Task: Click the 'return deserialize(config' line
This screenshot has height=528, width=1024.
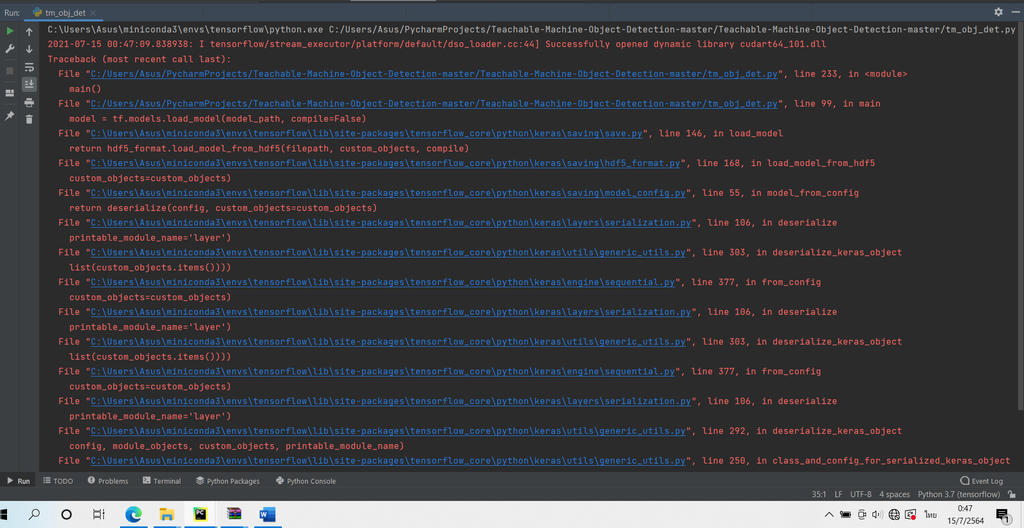Action: (223, 208)
